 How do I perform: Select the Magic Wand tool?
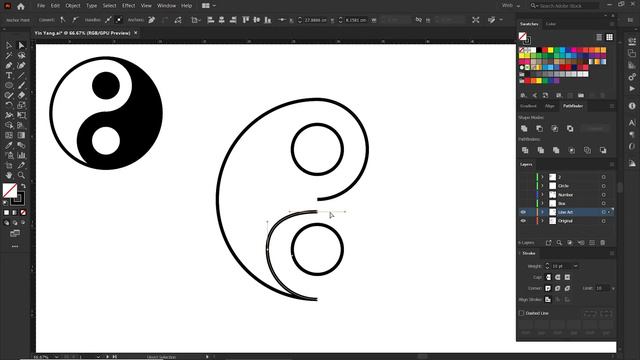9,56
